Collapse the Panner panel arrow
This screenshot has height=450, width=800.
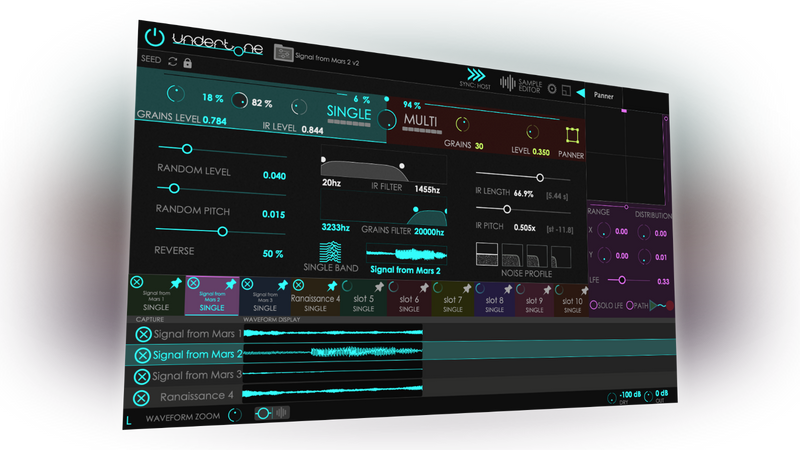(x=580, y=93)
